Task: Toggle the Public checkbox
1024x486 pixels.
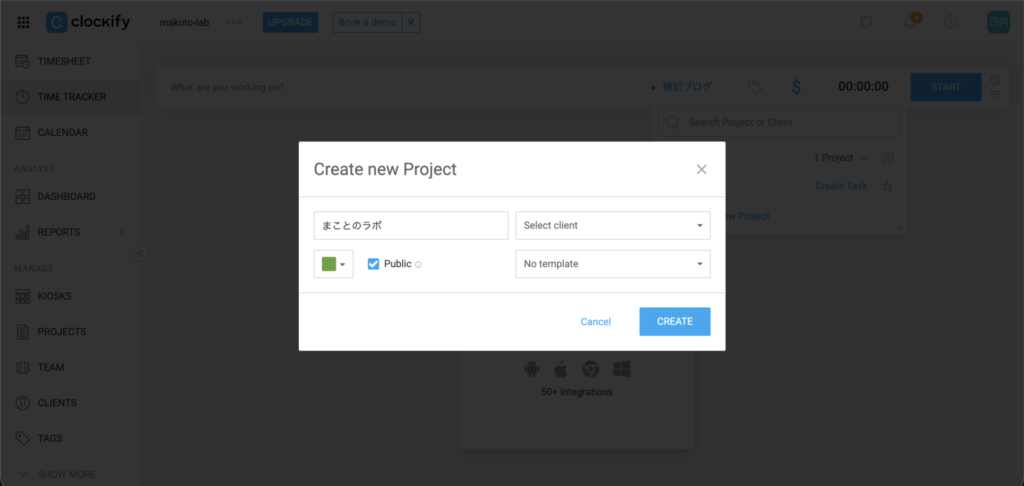Action: [x=373, y=264]
